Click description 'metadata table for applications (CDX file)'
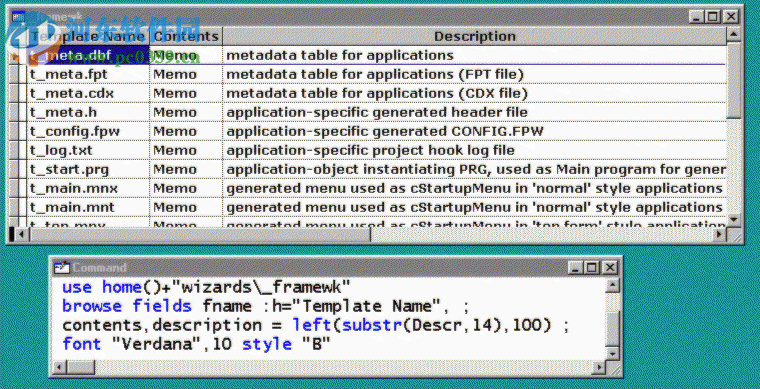Screen dimensions: 760x389 [x=377, y=93]
